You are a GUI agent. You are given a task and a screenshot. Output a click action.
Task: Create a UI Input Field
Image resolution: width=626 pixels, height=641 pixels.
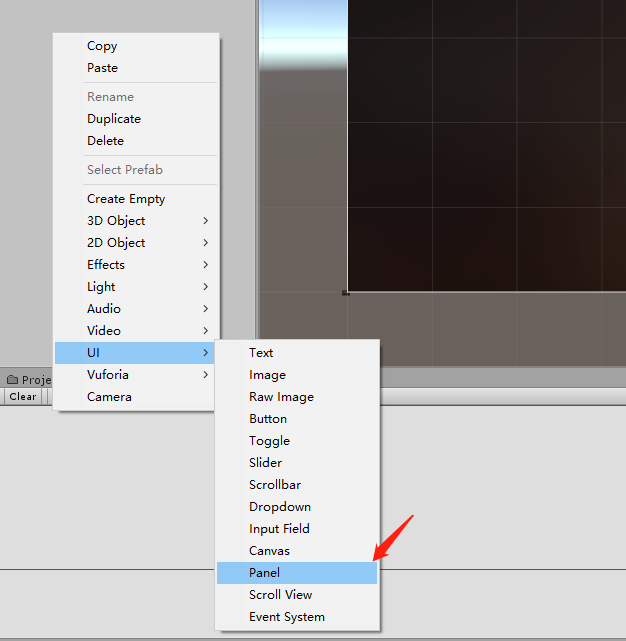pyautogui.click(x=297, y=529)
